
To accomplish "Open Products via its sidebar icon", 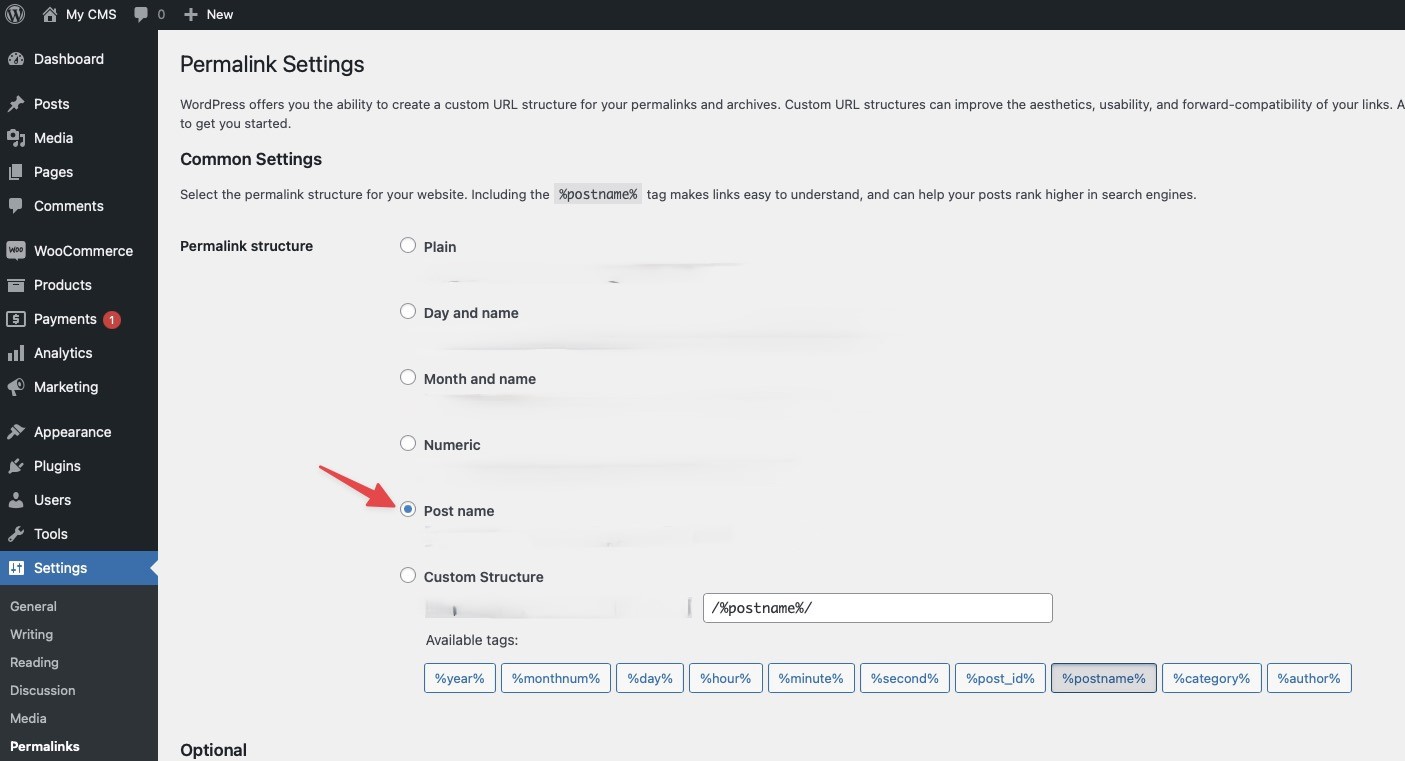I will coord(17,285).
